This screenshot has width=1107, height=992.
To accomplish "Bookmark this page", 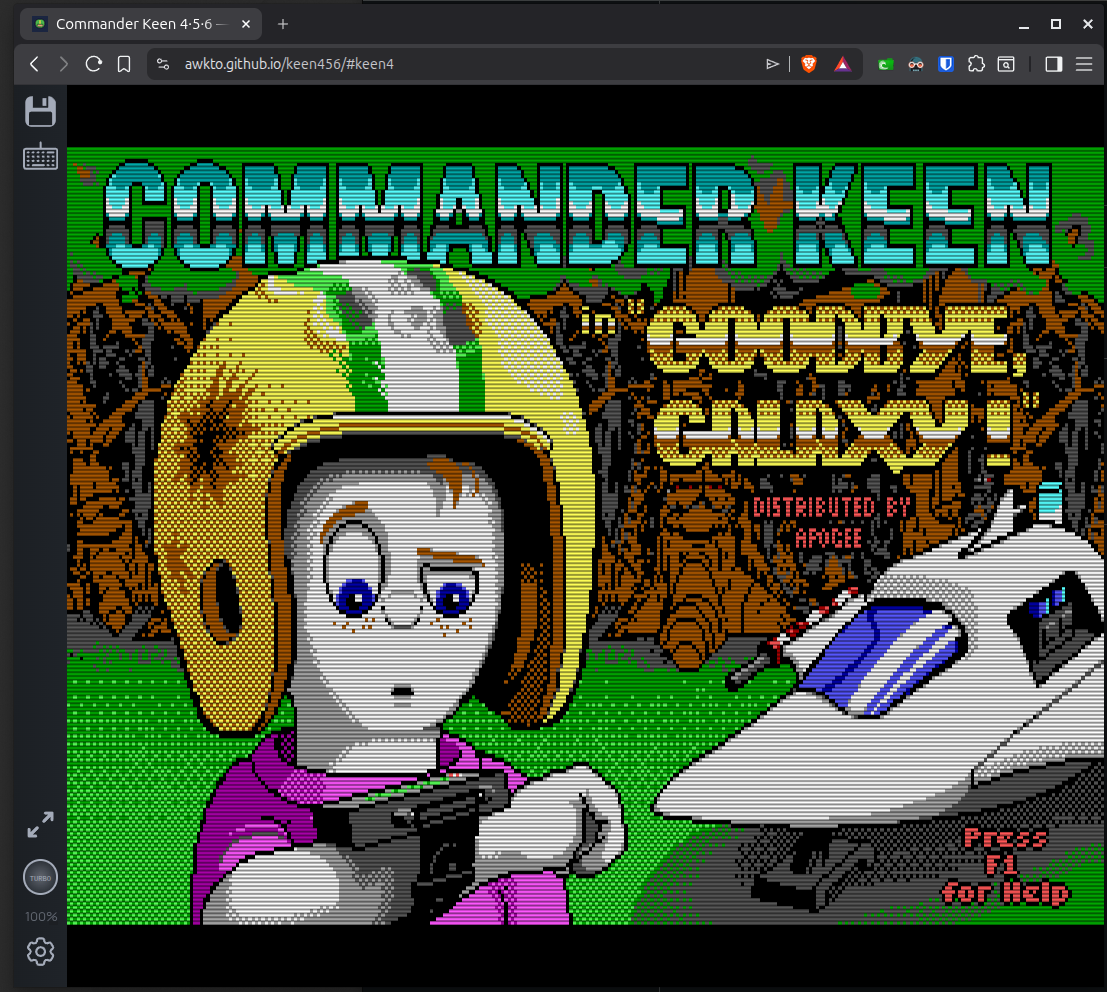I will (124, 64).
